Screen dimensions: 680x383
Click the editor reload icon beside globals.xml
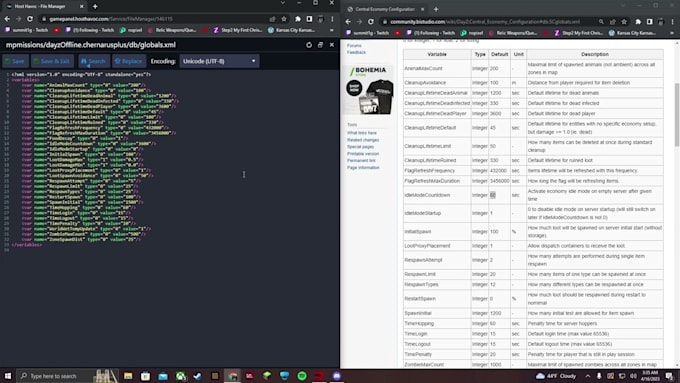pos(309,45)
